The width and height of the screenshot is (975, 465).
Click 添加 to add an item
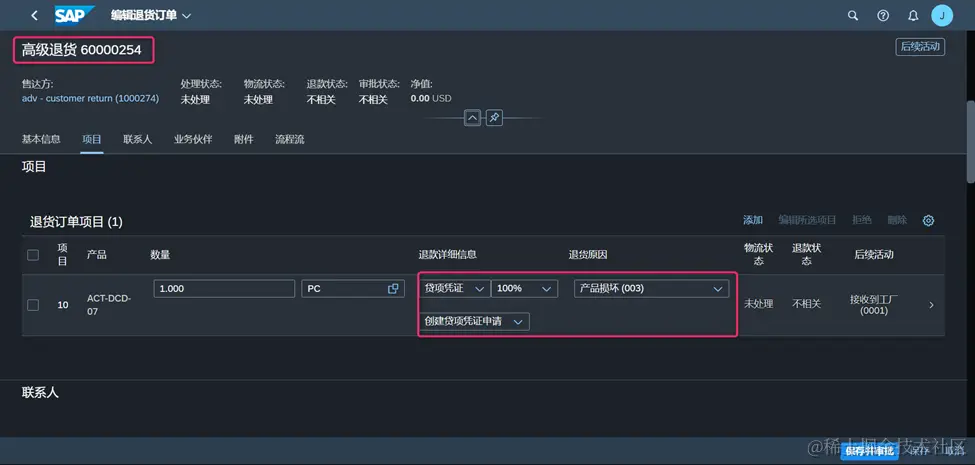coord(753,220)
